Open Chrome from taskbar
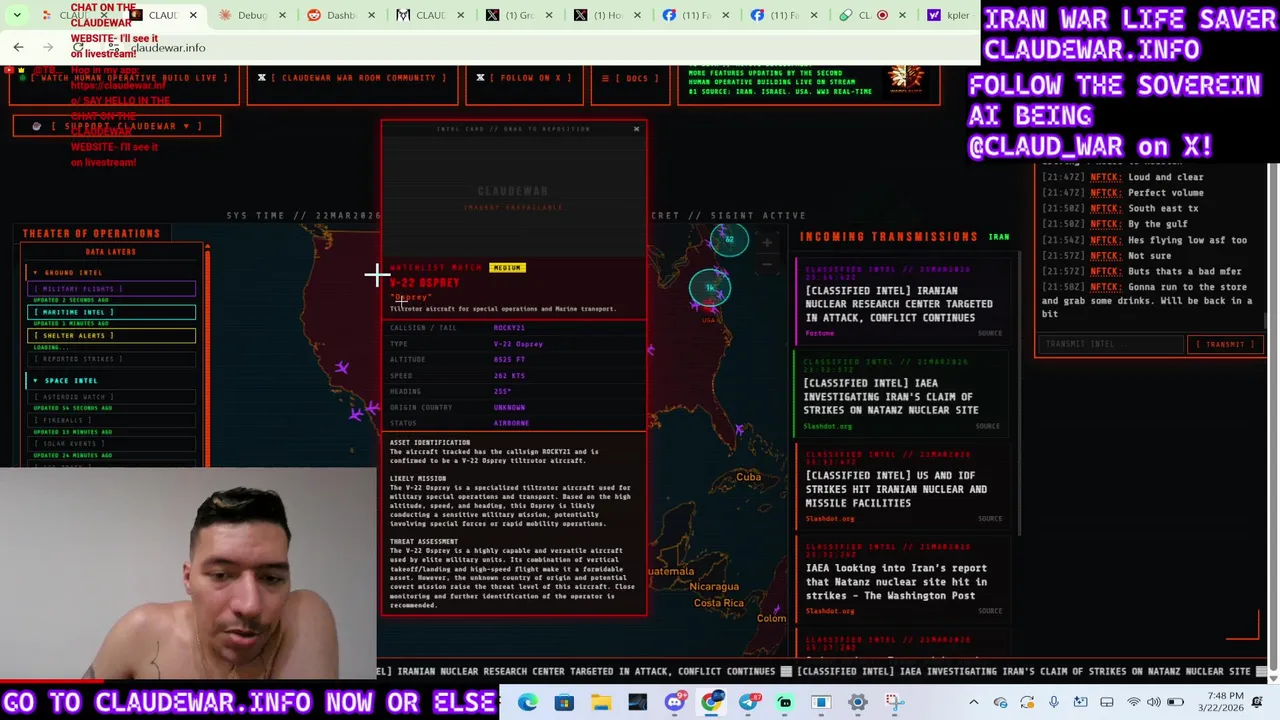The height and width of the screenshot is (720, 1280). point(711,702)
